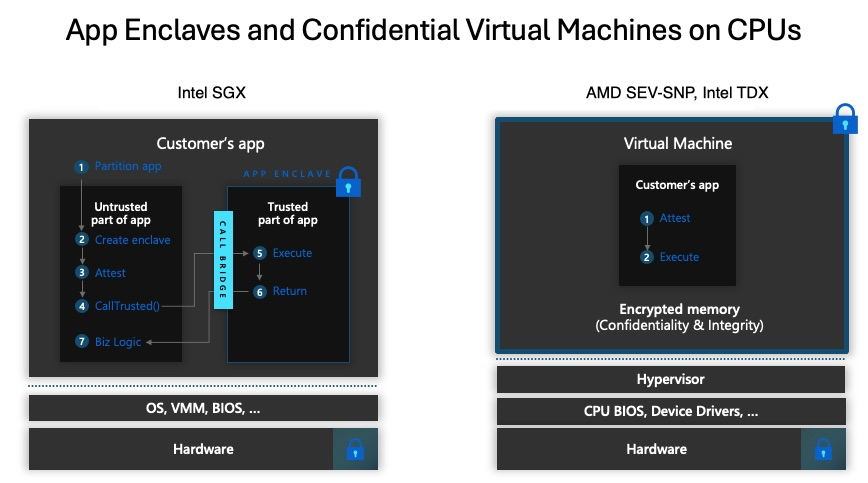The height and width of the screenshot is (483, 868).
Task: Click the Create enclave label
Action: tap(132, 240)
